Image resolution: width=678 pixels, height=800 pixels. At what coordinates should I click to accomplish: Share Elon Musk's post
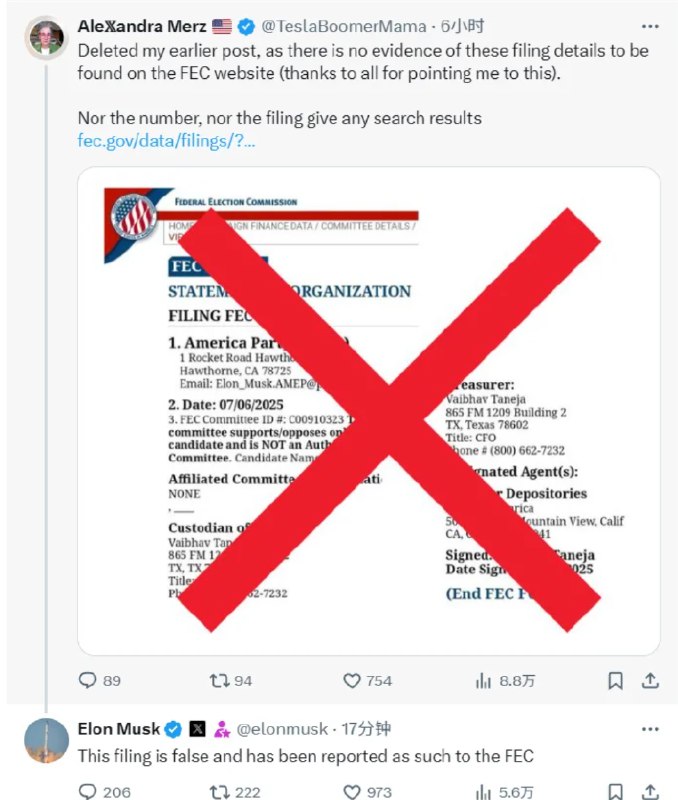click(x=650, y=792)
